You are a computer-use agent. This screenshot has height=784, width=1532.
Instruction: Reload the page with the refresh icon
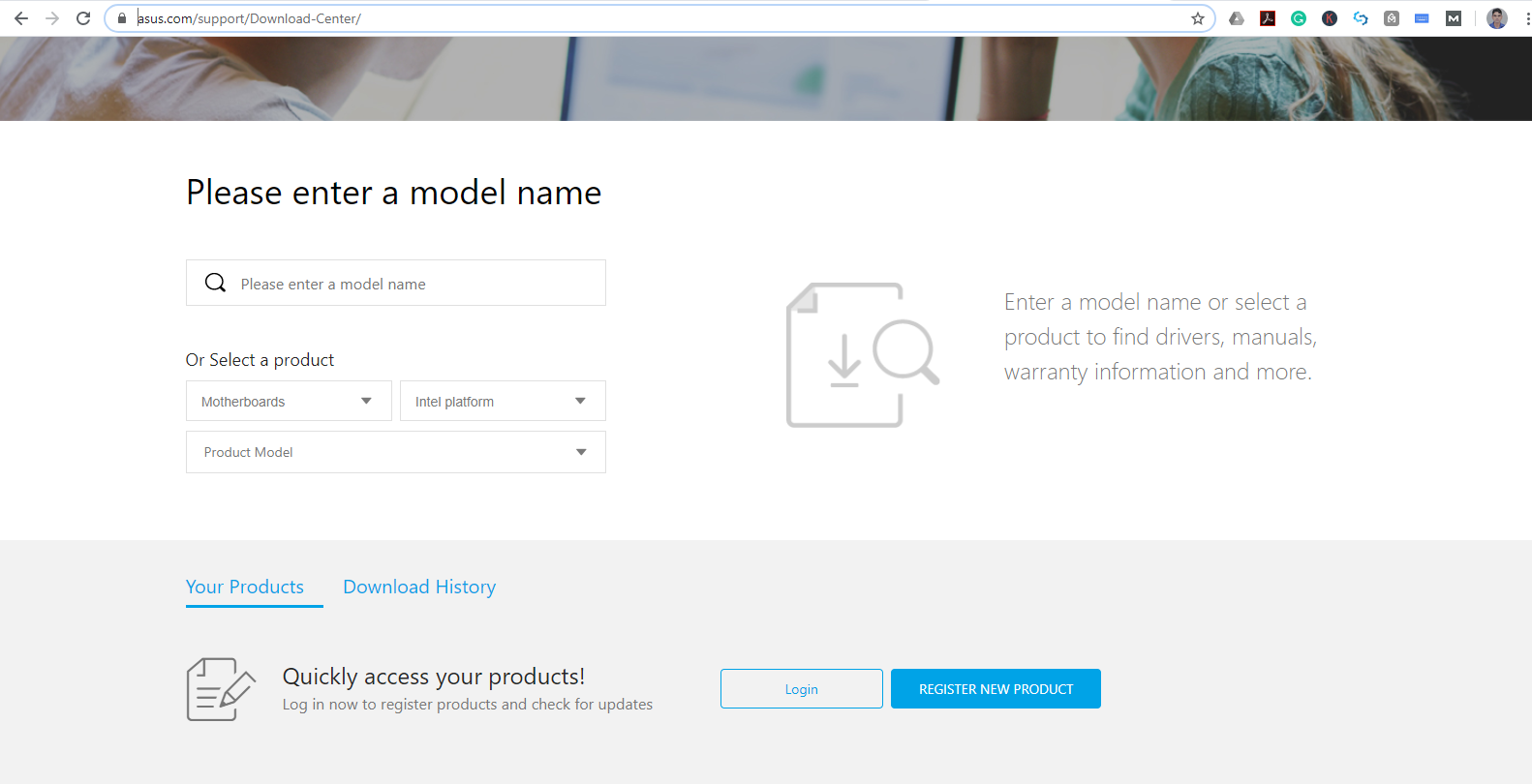pos(83,18)
